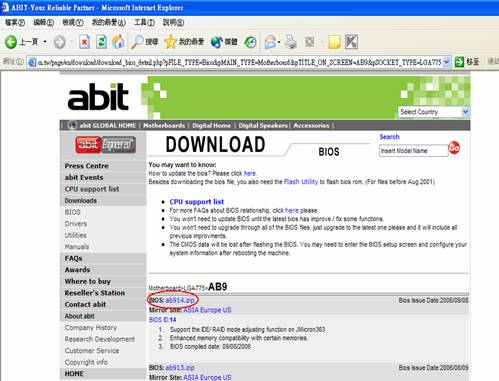
Task: Open the Search magnifier toolbar icon
Action: pyautogui.click(x=136, y=42)
